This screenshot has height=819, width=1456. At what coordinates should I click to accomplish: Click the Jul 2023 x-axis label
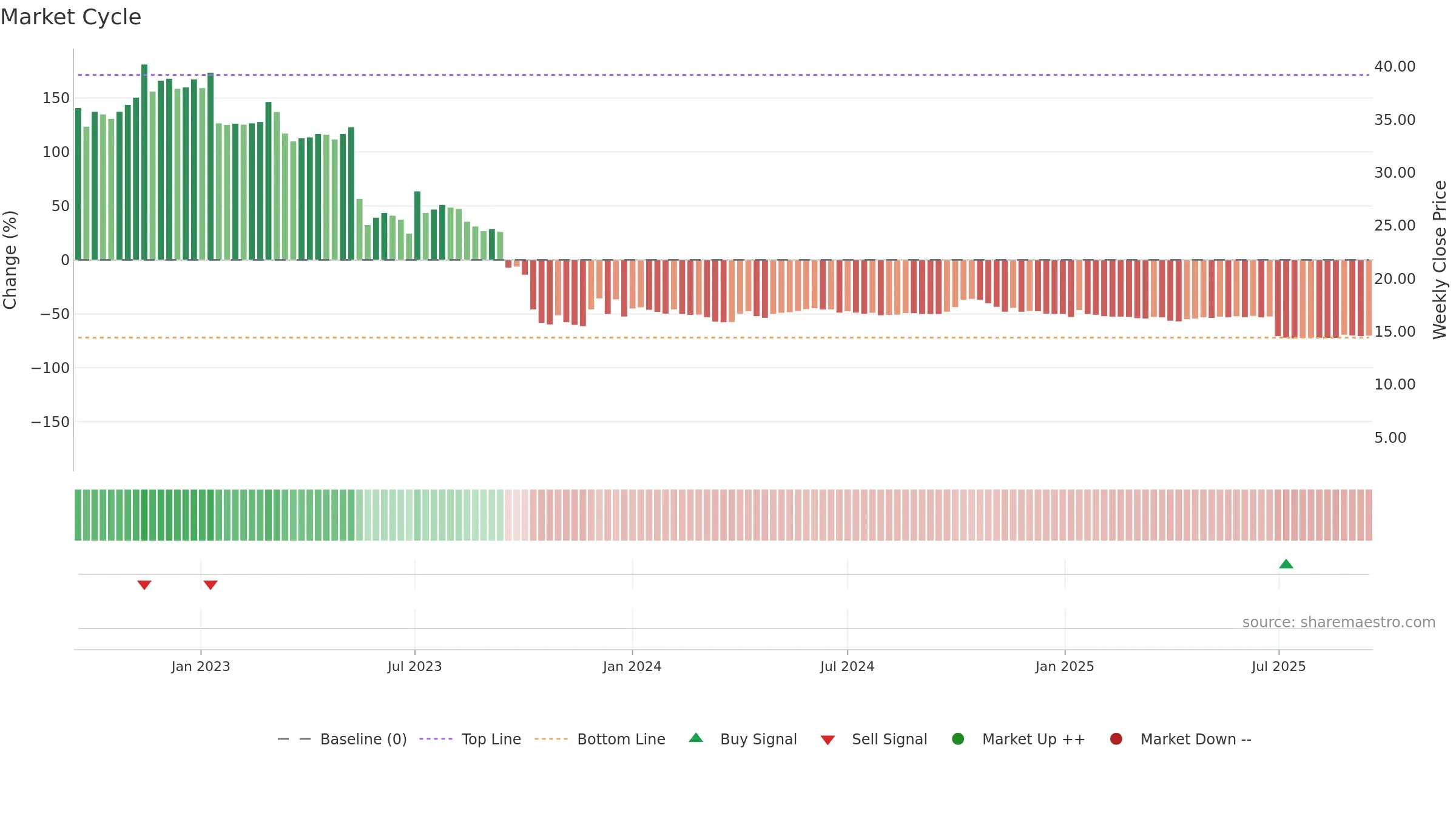pyautogui.click(x=415, y=667)
